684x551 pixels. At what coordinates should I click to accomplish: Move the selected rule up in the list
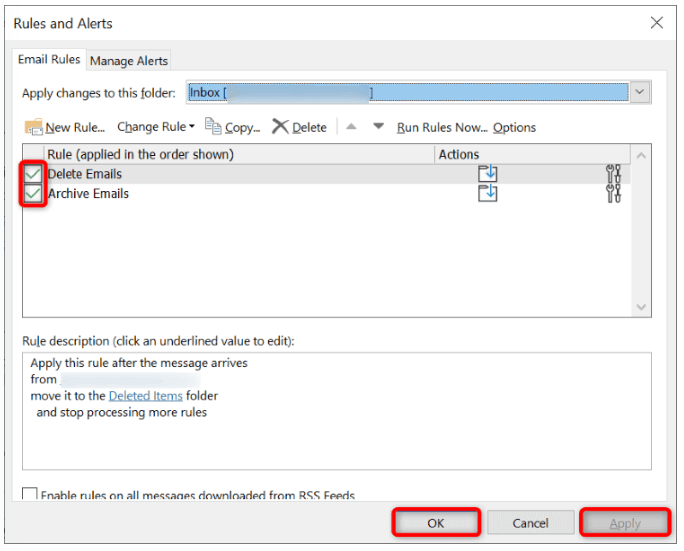coord(351,127)
